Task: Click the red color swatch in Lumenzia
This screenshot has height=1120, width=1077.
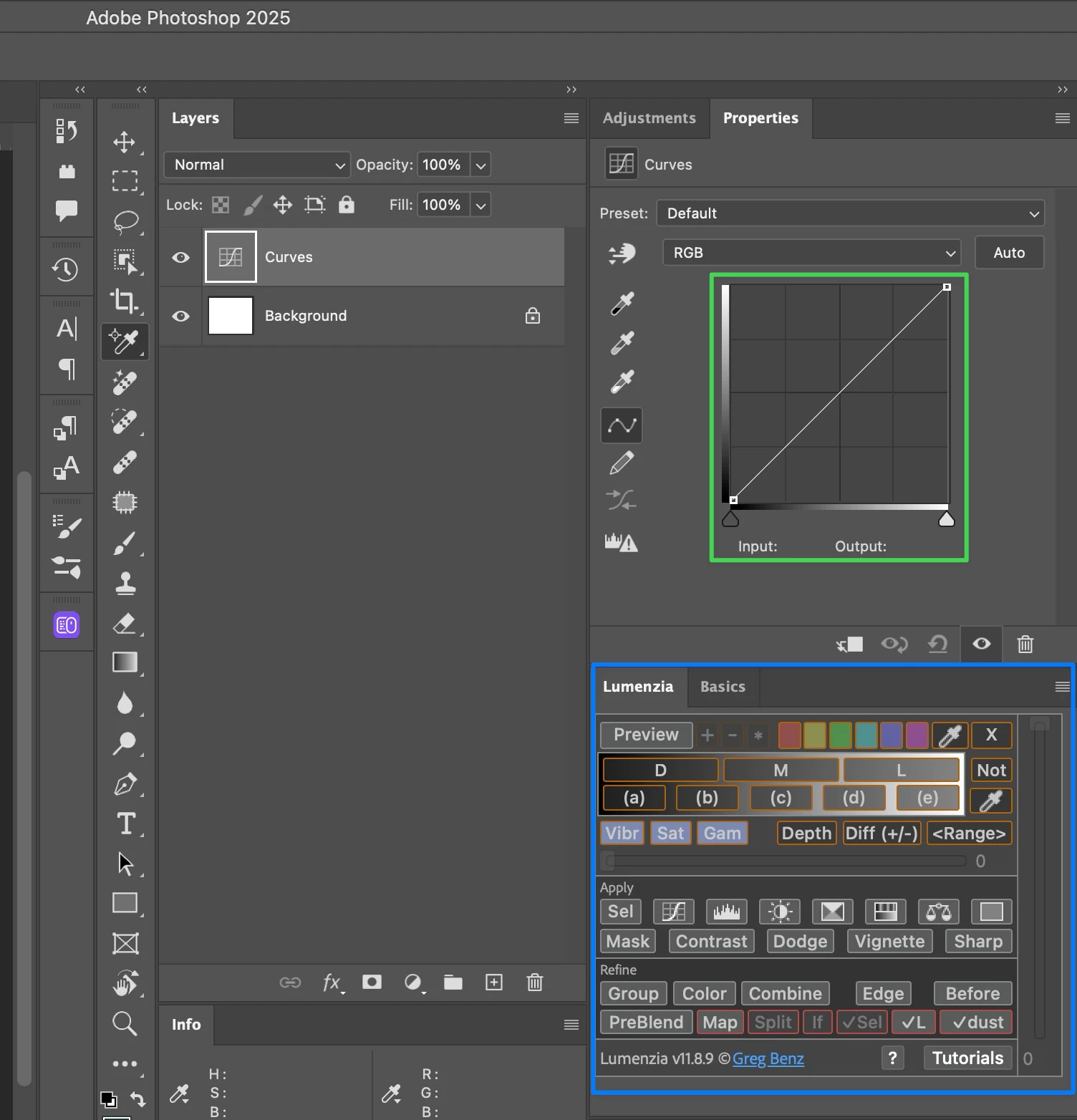Action: 789,735
